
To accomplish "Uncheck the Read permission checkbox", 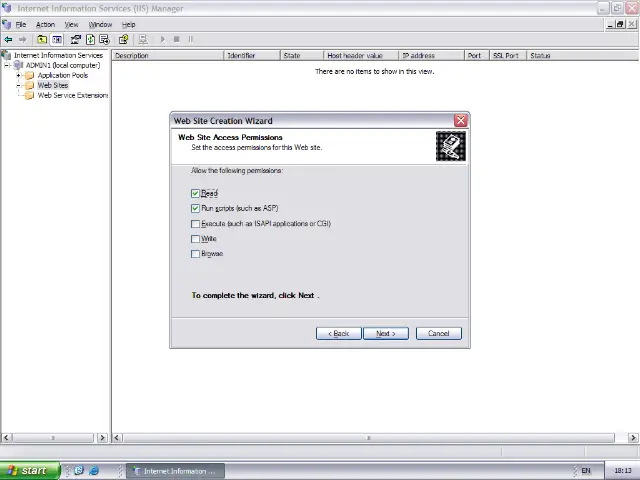I will click(x=195, y=193).
